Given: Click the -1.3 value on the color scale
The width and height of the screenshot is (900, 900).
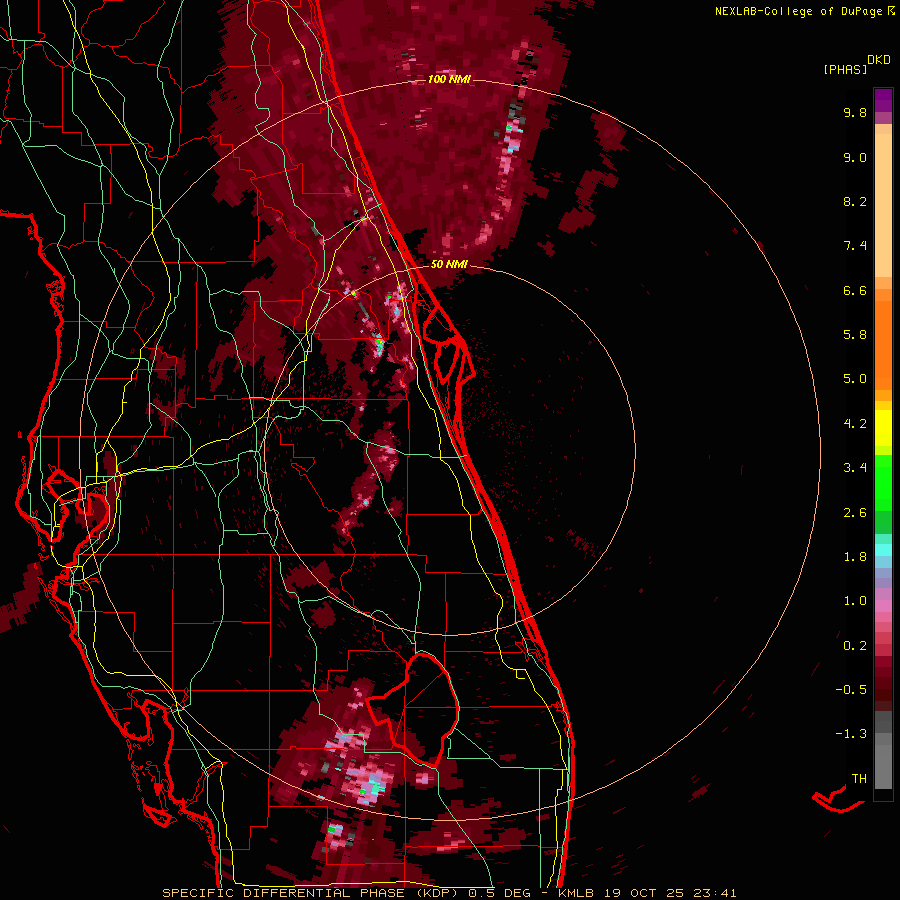Looking at the screenshot, I should [851, 734].
